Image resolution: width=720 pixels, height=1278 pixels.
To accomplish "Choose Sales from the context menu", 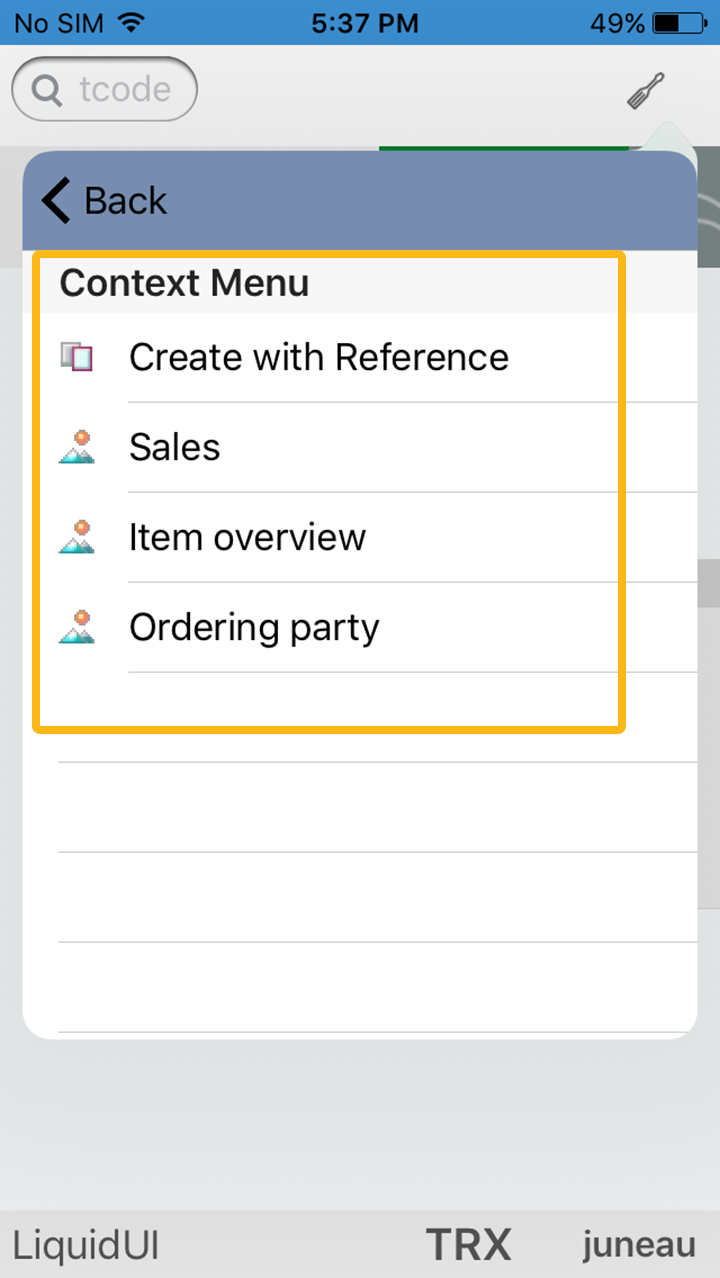I will [x=175, y=447].
